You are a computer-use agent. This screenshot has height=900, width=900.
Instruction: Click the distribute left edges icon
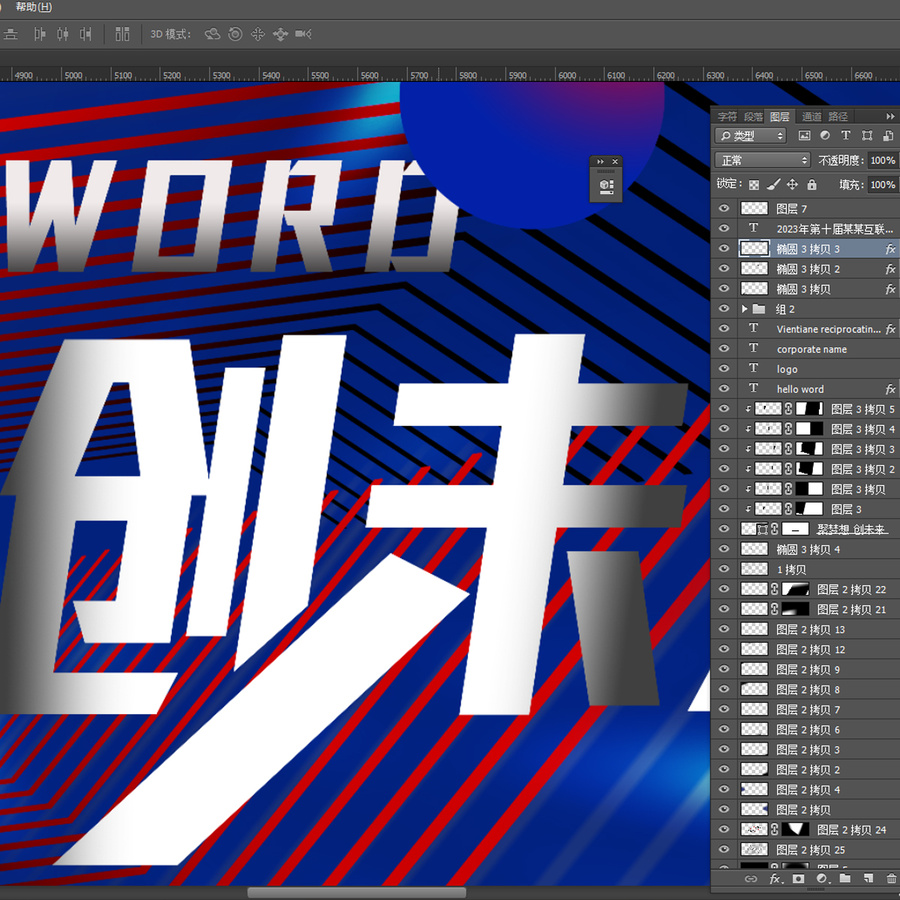pos(40,34)
